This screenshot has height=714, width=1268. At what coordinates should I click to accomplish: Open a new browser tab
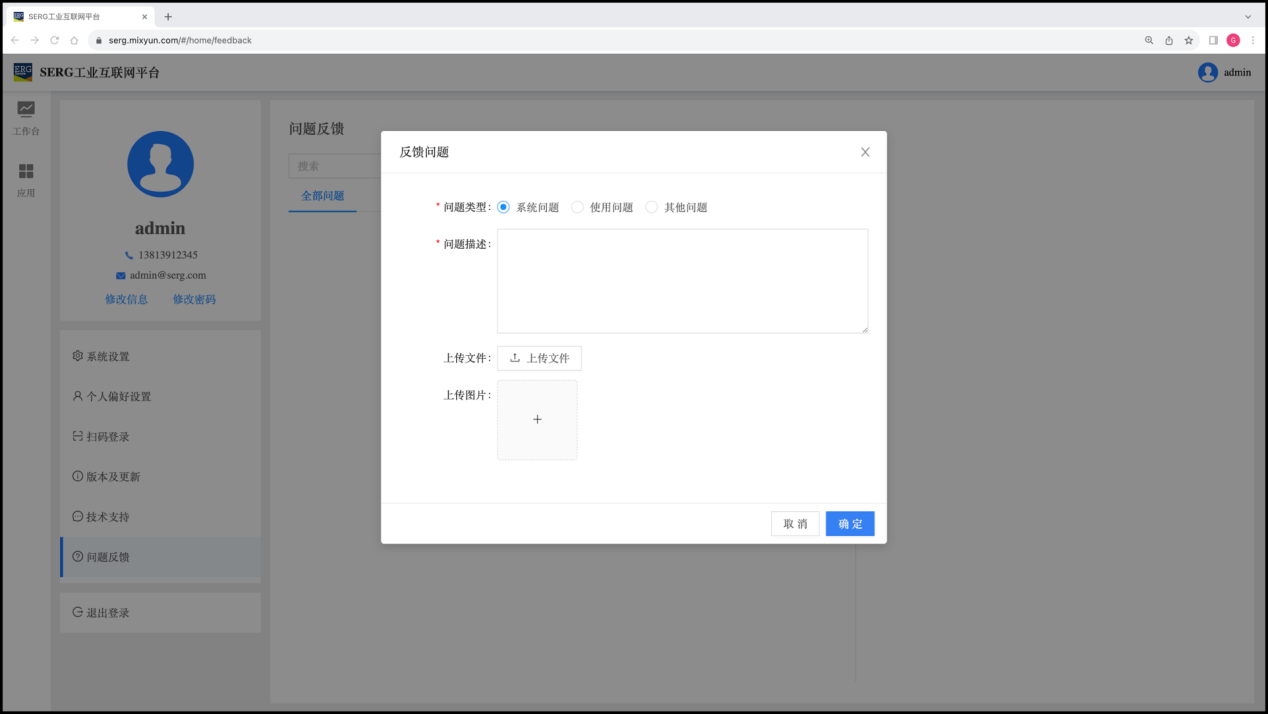point(168,16)
